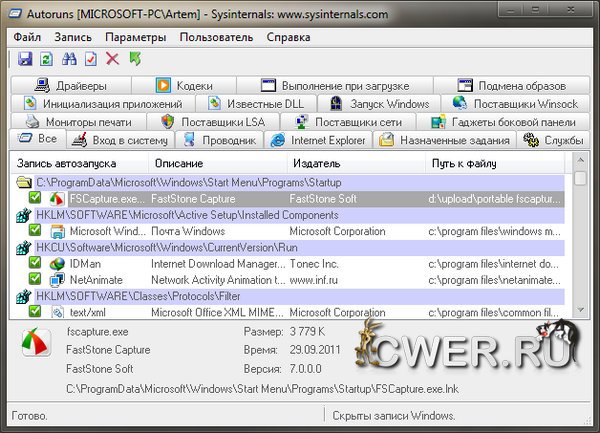Open the Файл menu

[27, 37]
